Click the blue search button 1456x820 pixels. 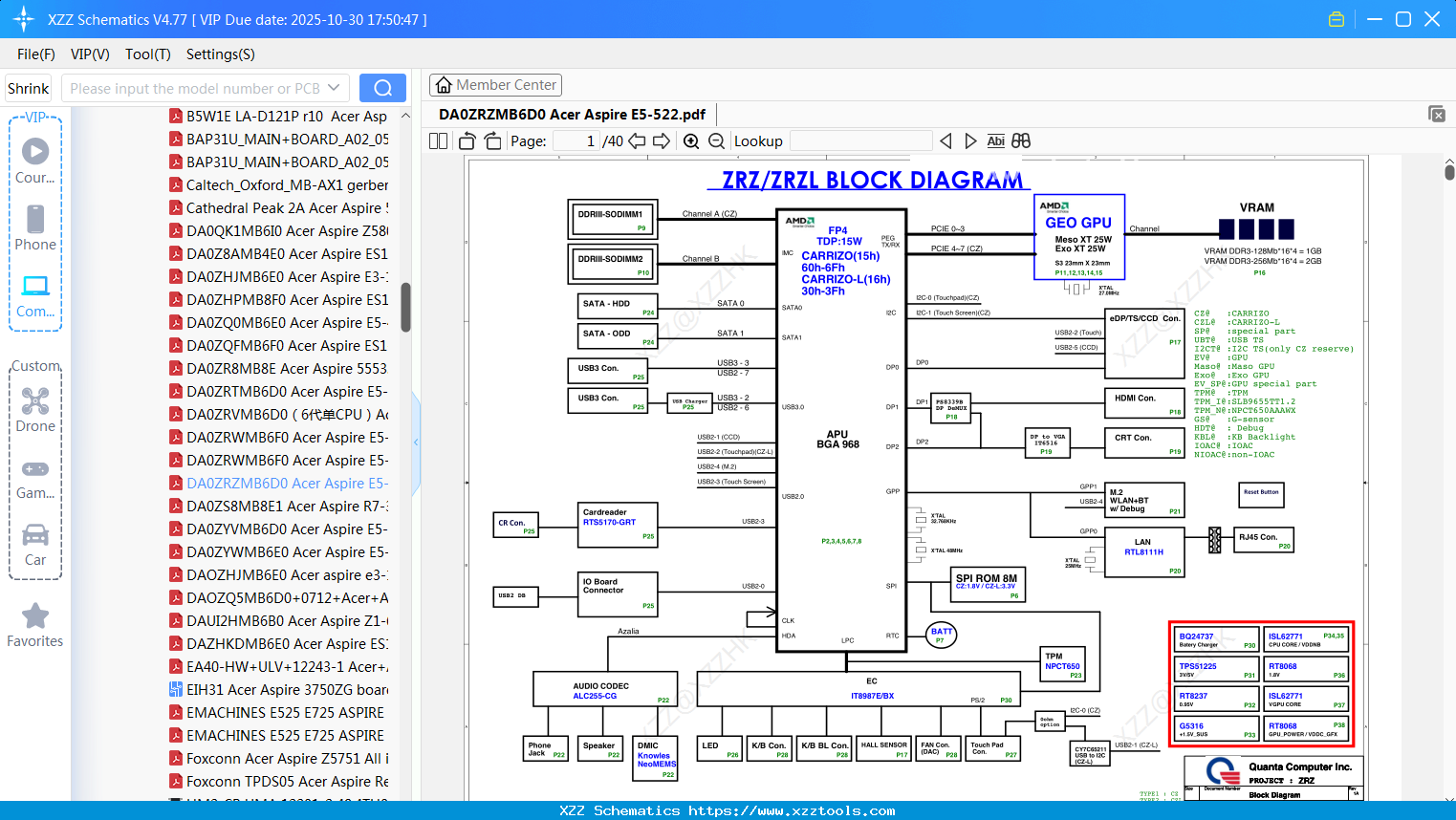click(x=382, y=88)
